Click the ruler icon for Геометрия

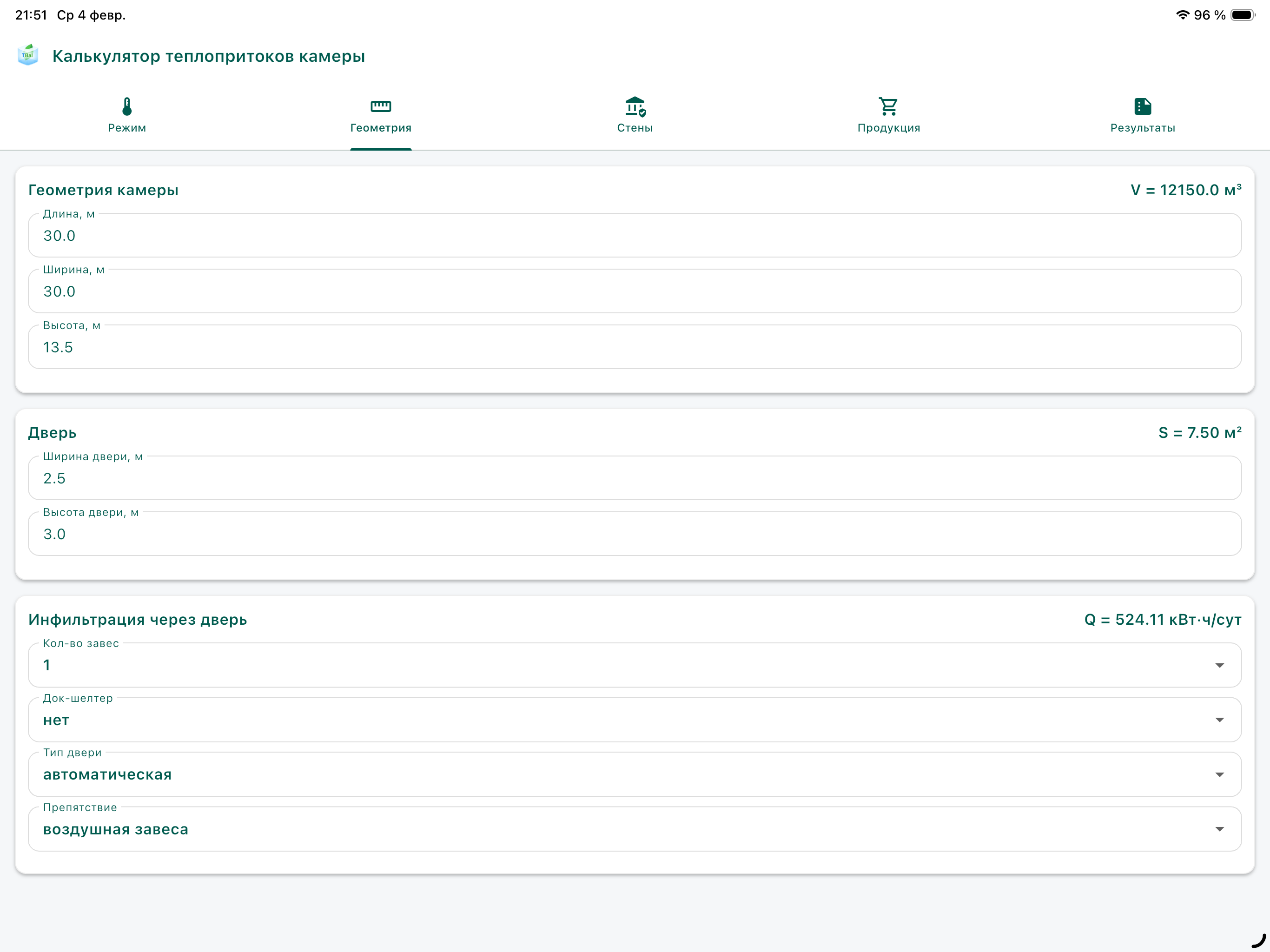381,106
